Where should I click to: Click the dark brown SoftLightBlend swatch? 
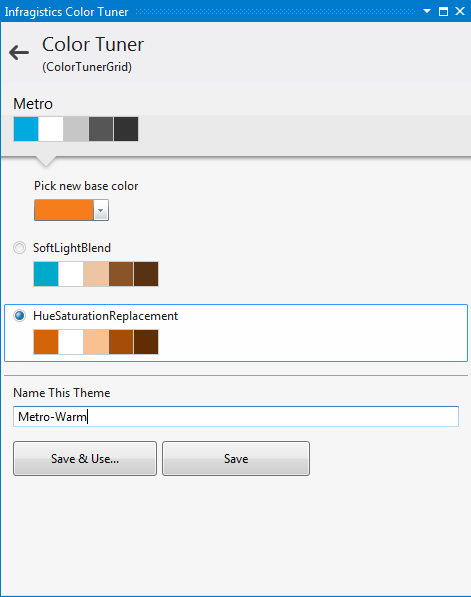[146, 274]
